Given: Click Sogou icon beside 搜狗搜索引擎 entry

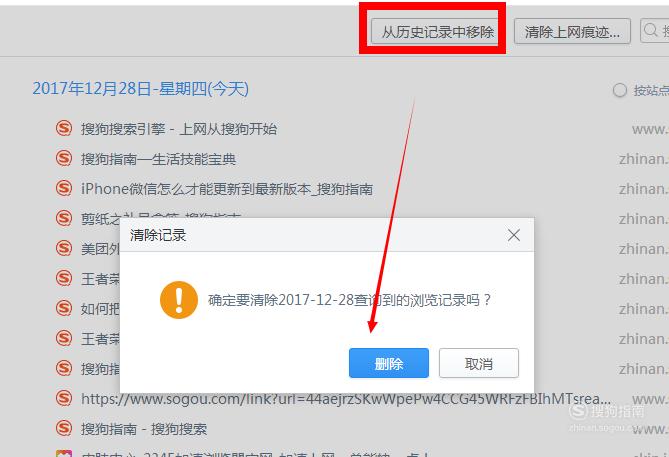Looking at the screenshot, I should [64, 128].
